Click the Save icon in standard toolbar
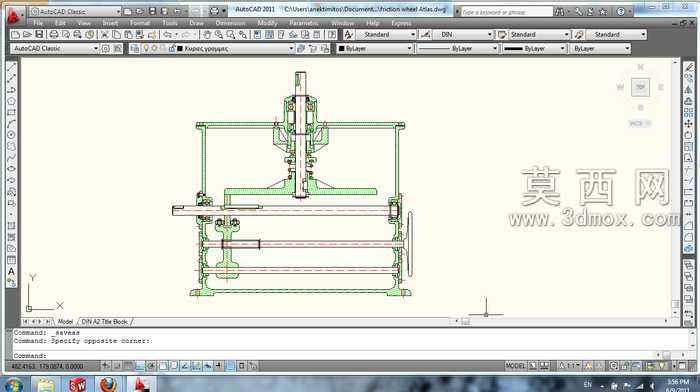Viewport: 700px width, 392px height. (39, 34)
